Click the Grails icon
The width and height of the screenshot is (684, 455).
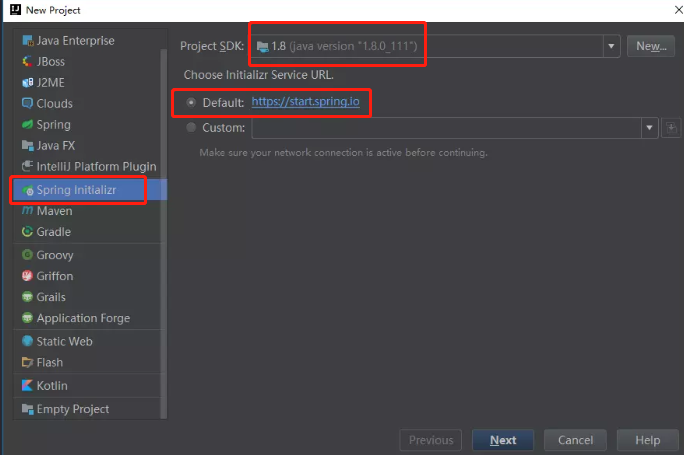click(x=27, y=297)
